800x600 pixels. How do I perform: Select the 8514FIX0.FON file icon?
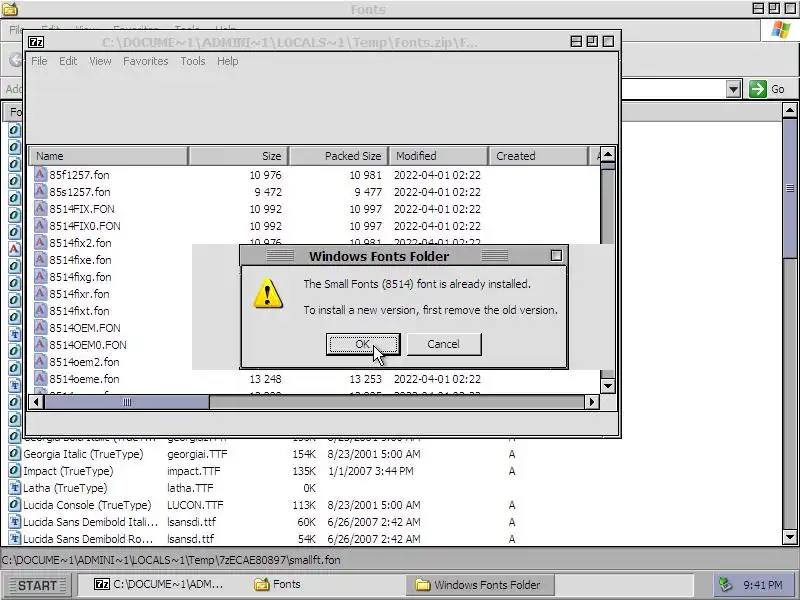tap(40, 226)
